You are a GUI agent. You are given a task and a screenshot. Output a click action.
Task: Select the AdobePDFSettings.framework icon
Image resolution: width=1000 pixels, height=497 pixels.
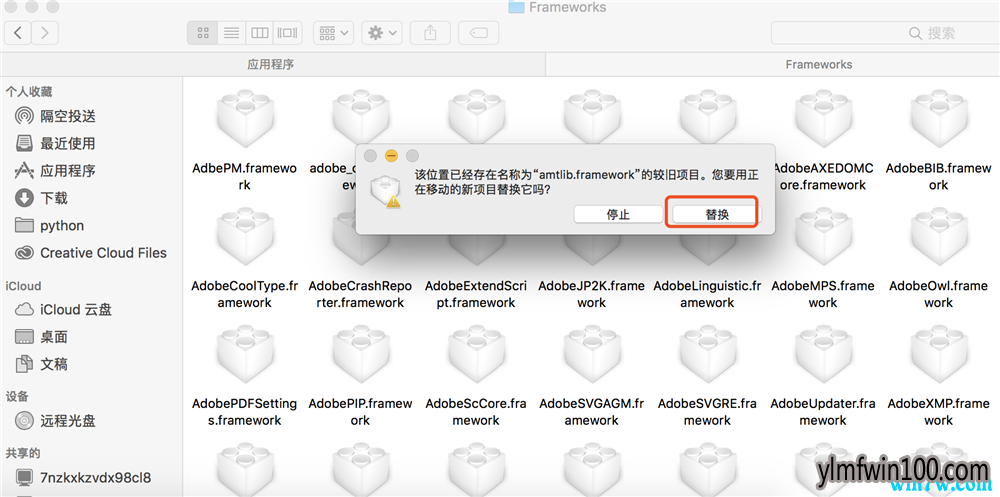pyautogui.click(x=244, y=355)
